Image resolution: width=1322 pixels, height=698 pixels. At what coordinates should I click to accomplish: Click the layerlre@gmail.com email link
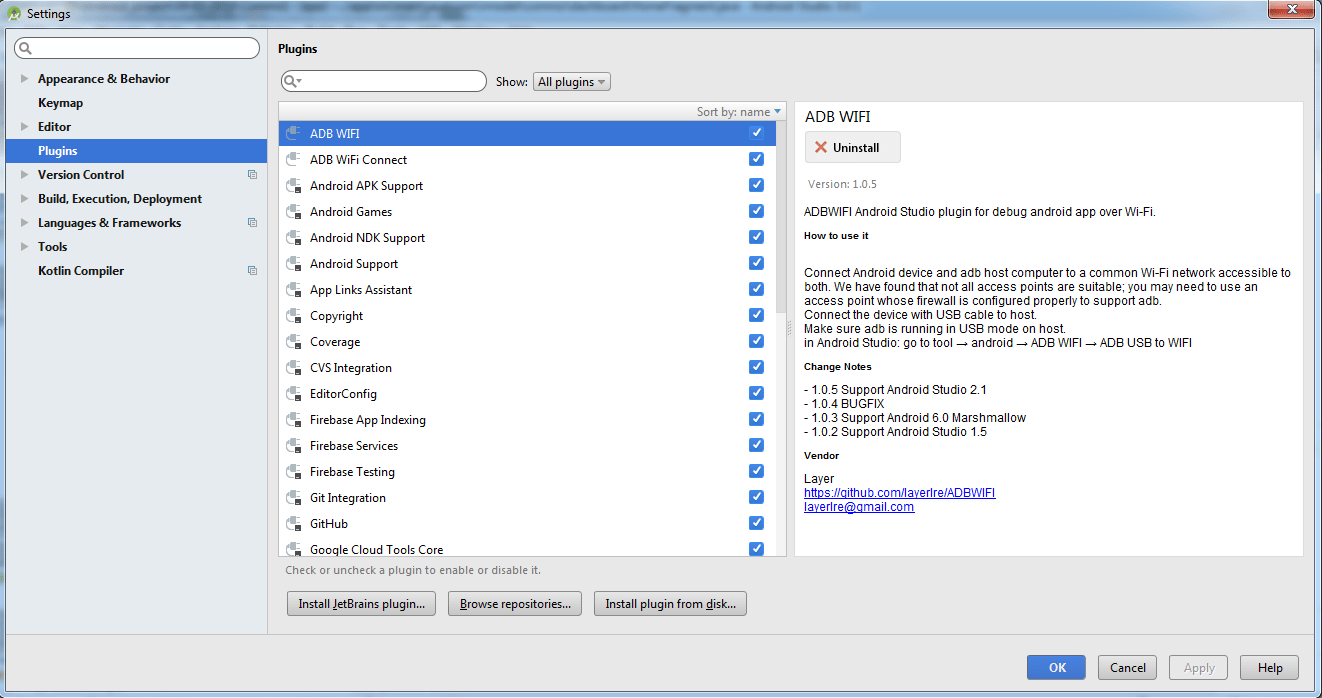[859, 507]
